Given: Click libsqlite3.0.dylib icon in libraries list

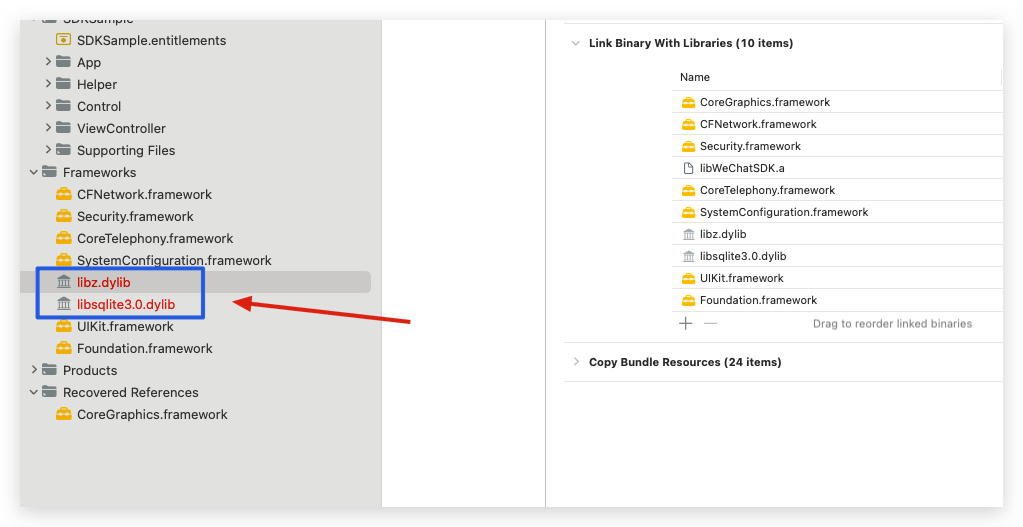Looking at the screenshot, I should (x=688, y=256).
